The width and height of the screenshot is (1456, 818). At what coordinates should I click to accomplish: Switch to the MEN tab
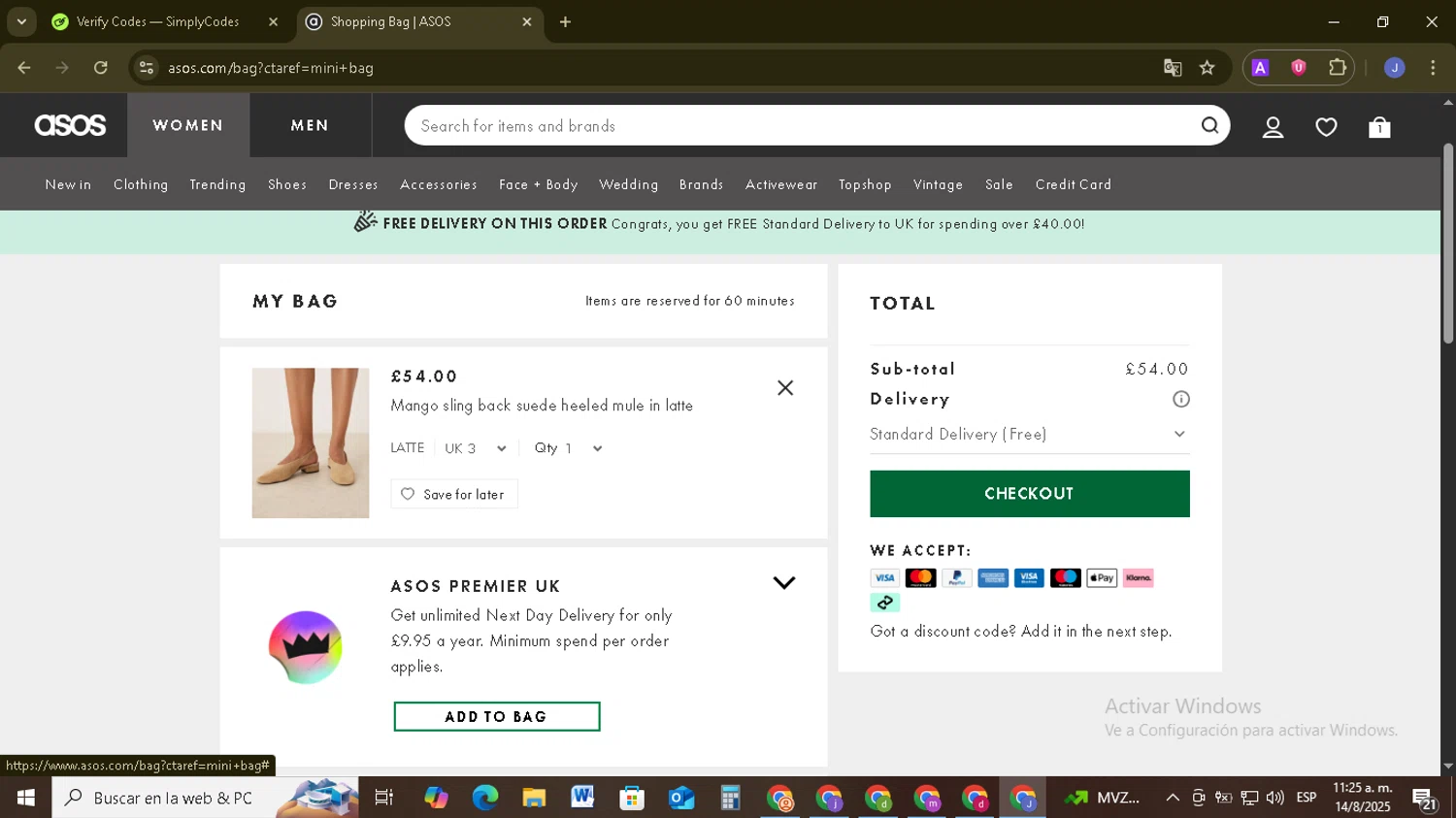[x=310, y=125]
